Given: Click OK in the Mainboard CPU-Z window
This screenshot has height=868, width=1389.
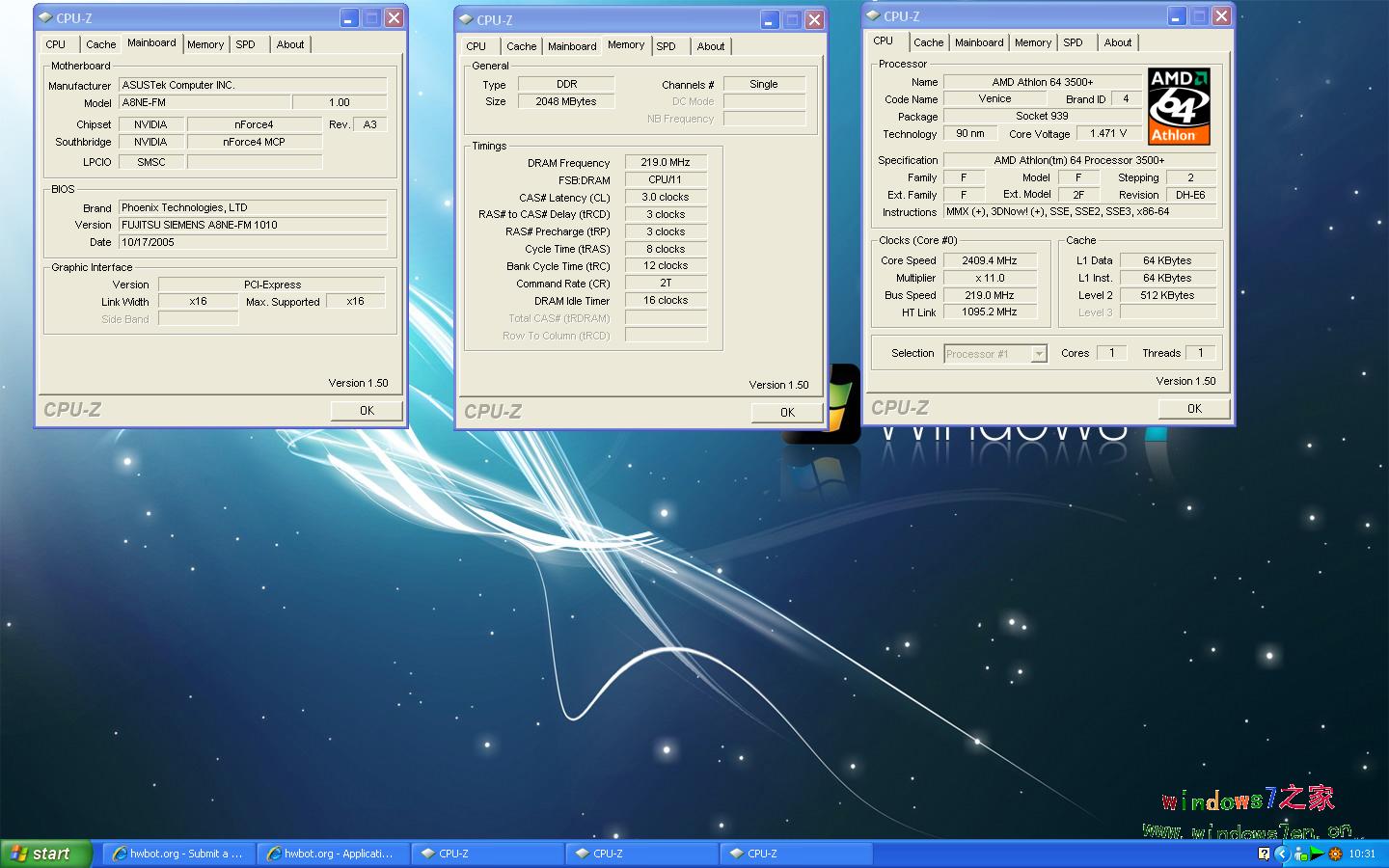Looking at the screenshot, I should pyautogui.click(x=367, y=411).
